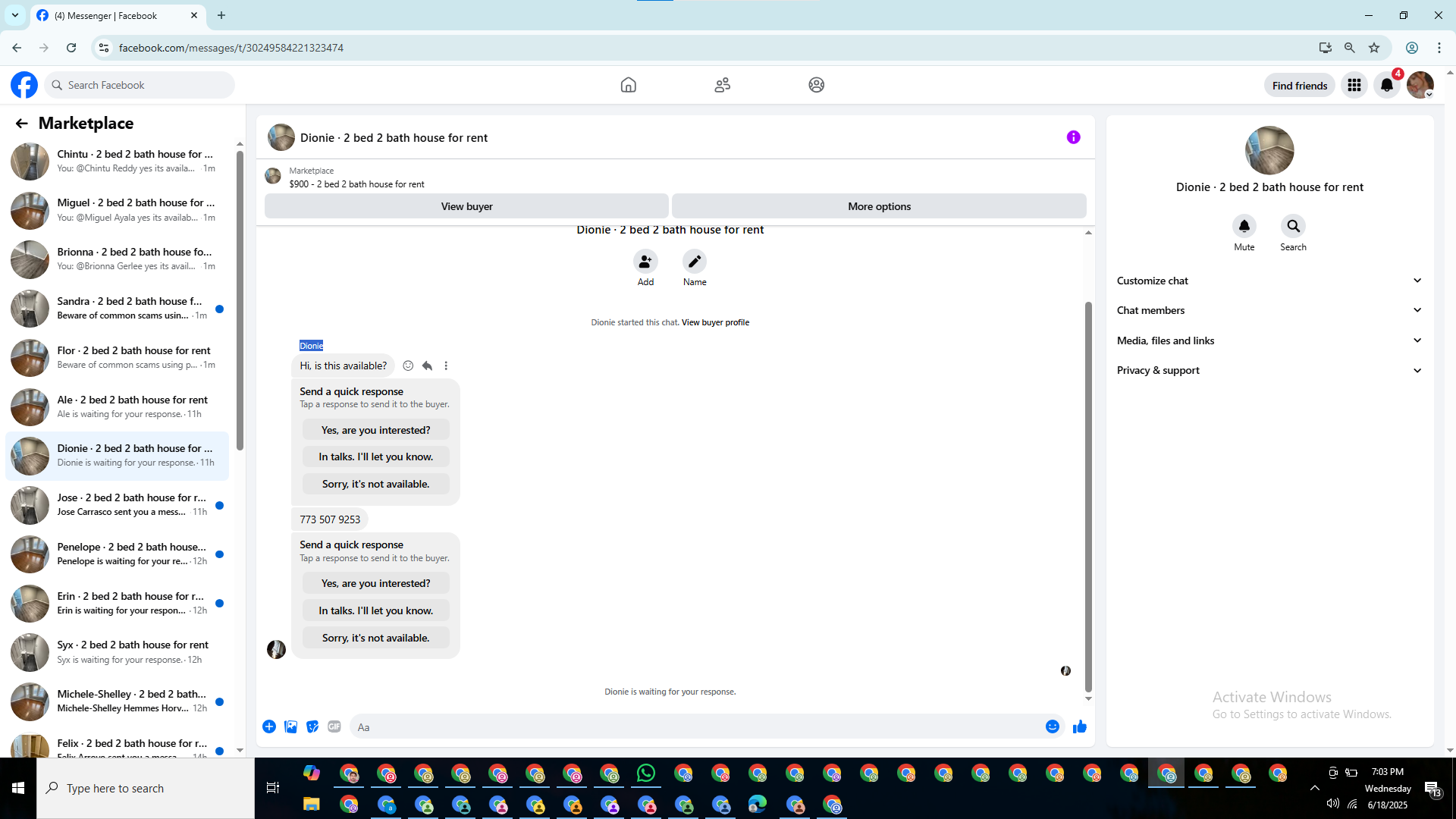This screenshot has width=1456, height=819.
Task: Open Penelope's house for rent chat
Action: (118, 554)
